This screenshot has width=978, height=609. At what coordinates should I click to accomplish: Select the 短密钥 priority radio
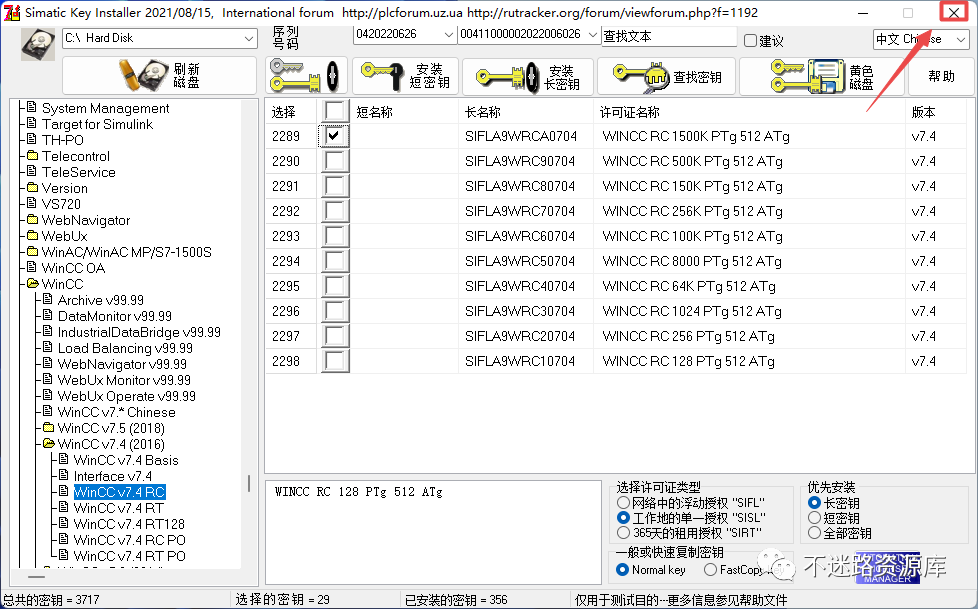pyautogui.click(x=814, y=518)
